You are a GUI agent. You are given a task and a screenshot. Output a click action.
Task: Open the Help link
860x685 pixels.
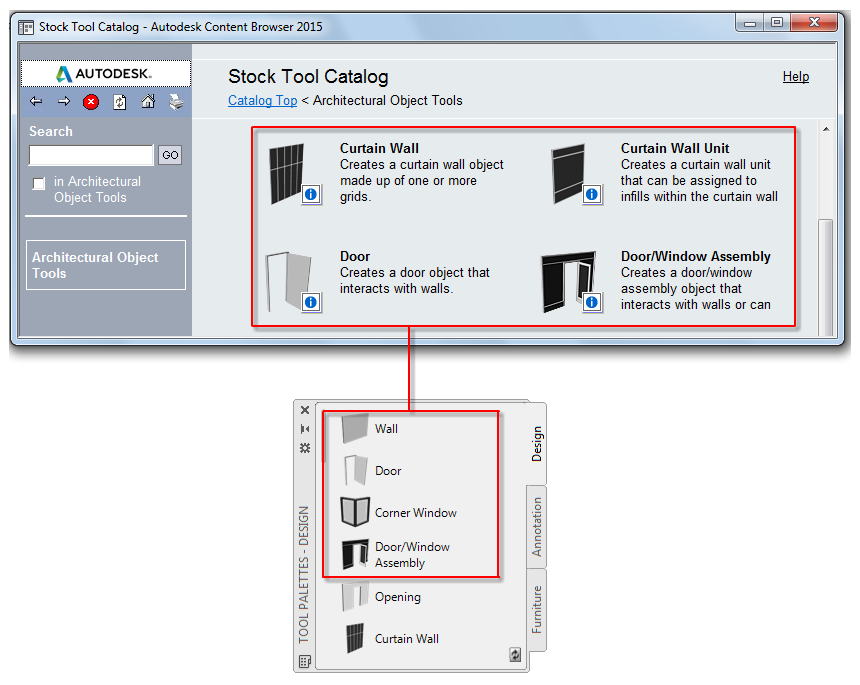(795, 77)
